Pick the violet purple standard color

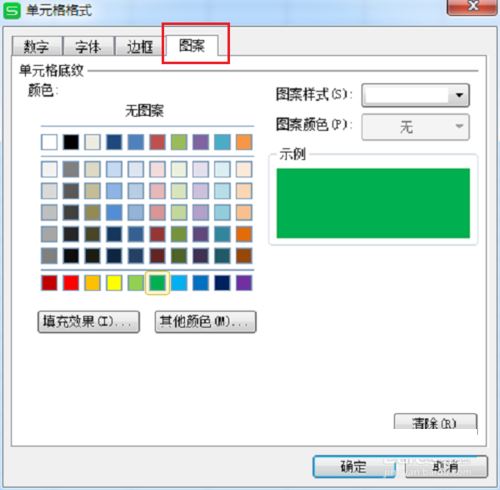pos(244,283)
